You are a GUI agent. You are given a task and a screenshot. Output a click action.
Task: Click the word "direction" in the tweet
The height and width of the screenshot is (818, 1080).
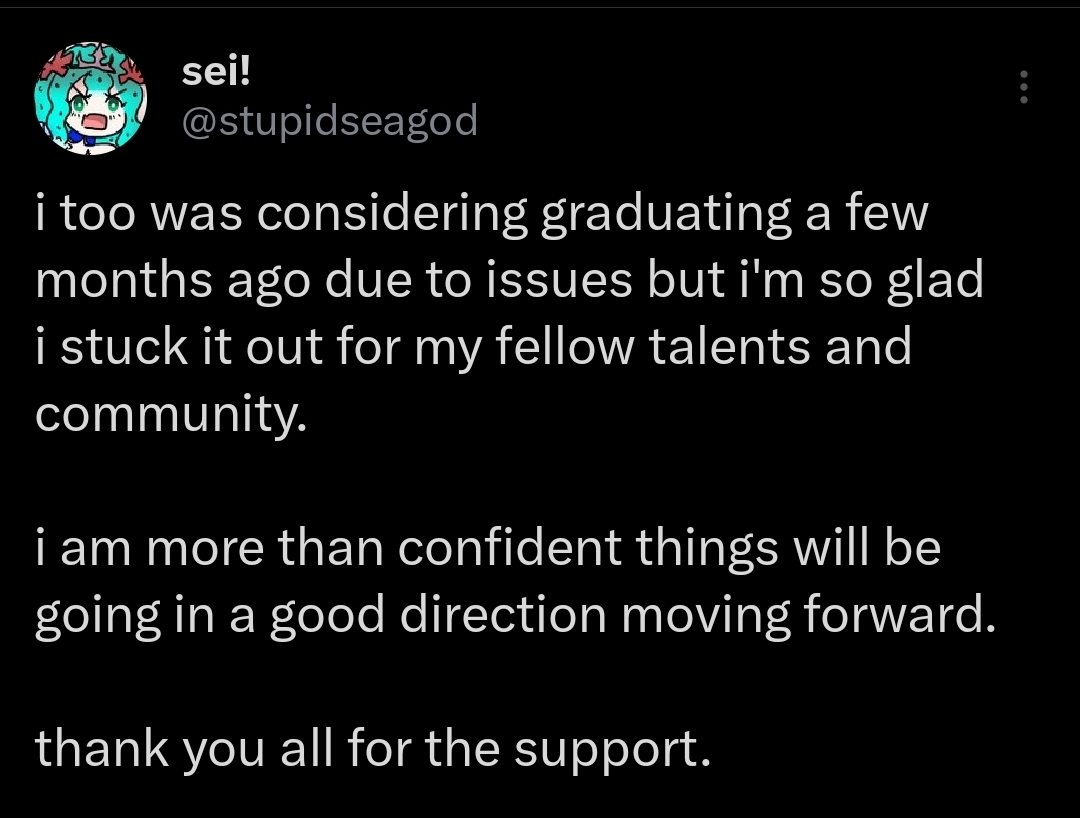point(503,615)
